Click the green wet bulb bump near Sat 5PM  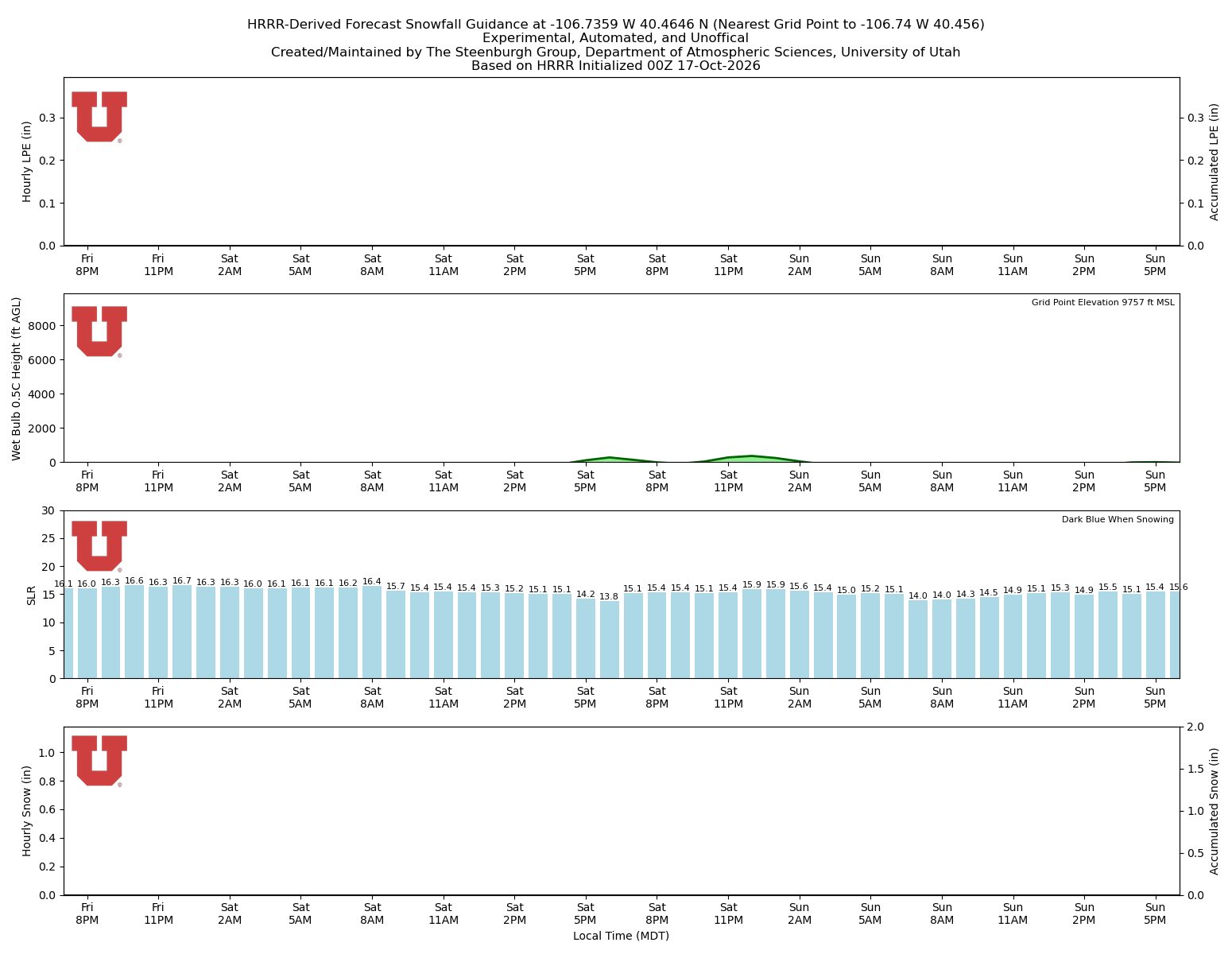coord(610,460)
